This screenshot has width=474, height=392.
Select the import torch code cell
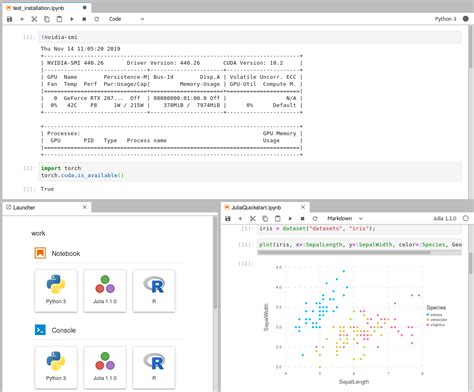pos(251,172)
